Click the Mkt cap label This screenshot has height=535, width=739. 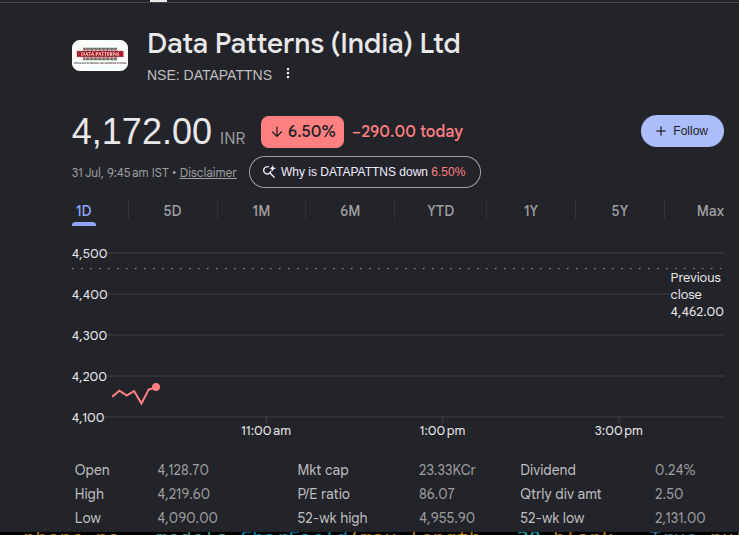pyautogui.click(x=323, y=470)
